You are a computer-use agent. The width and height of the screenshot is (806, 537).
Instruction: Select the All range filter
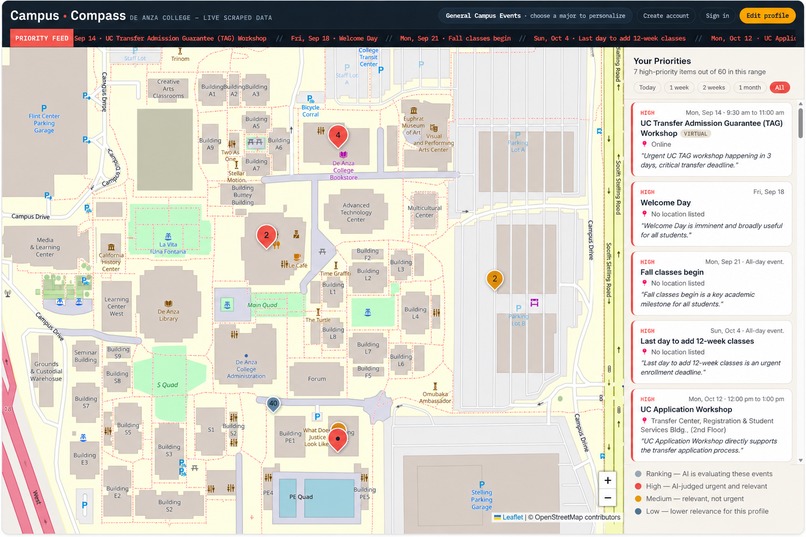coord(779,87)
